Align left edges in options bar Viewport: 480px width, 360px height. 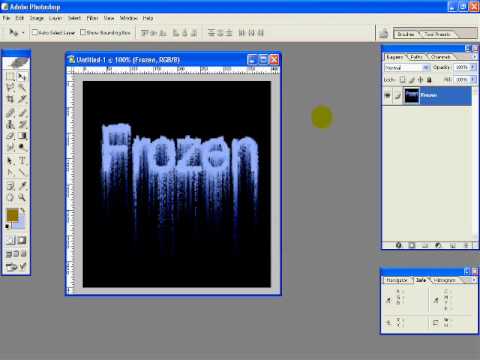[x=176, y=33]
